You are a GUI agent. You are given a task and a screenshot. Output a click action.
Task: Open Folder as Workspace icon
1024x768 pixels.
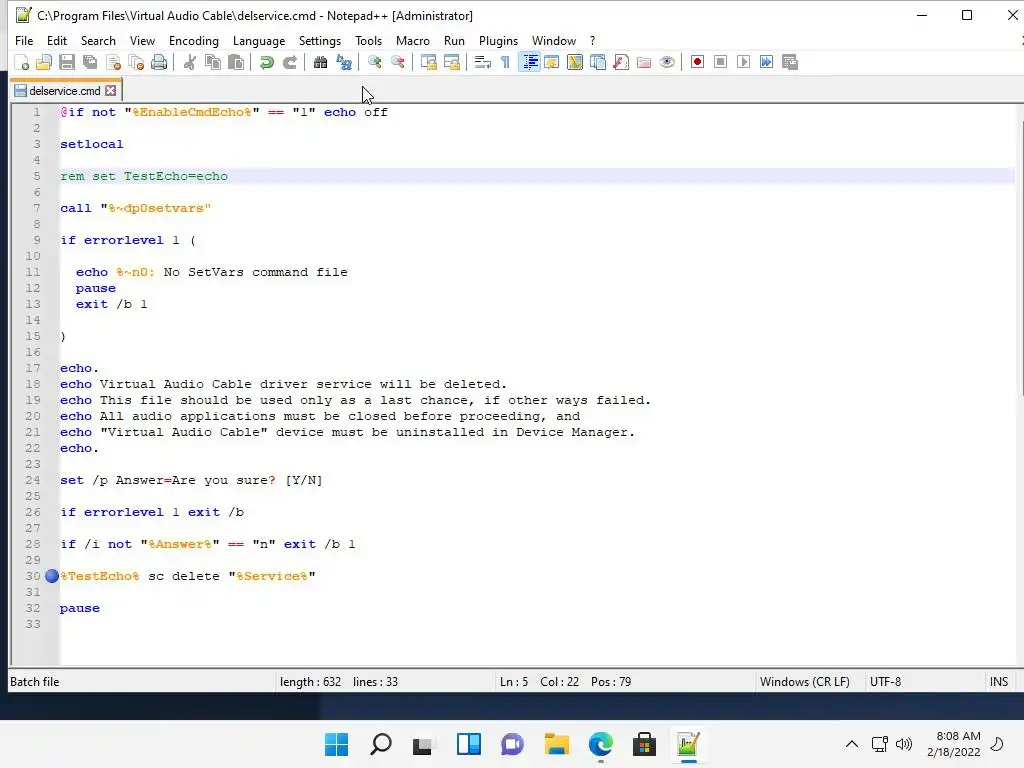coord(644,63)
